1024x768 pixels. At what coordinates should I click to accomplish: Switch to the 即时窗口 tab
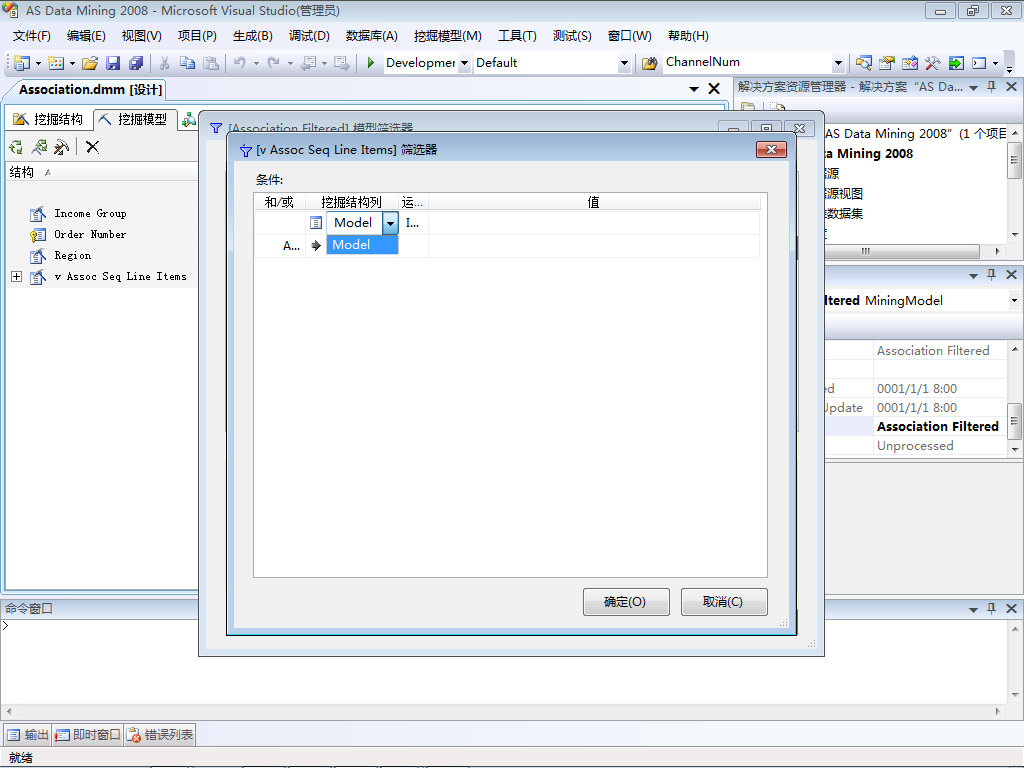tap(88, 735)
